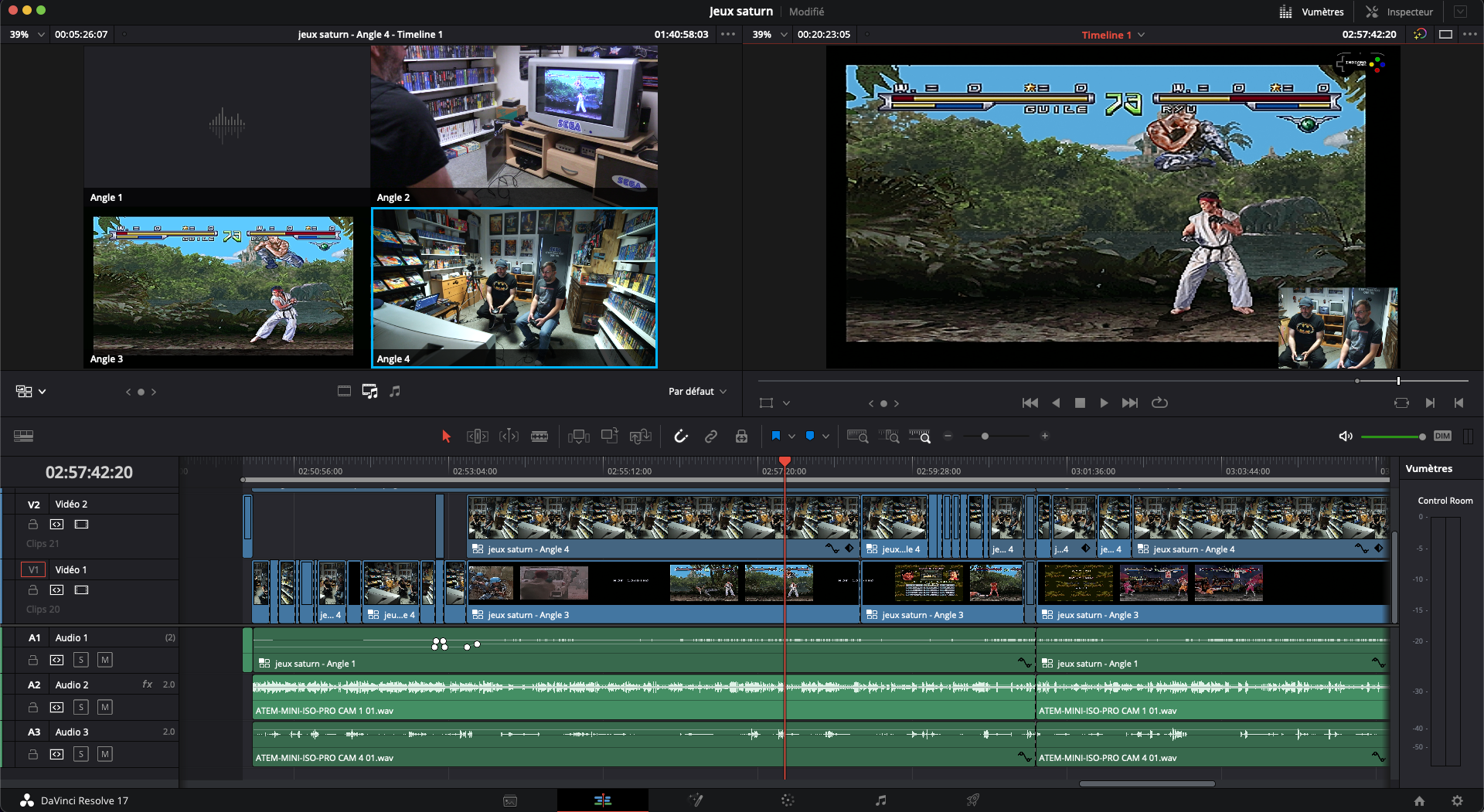Open the timeline view options icon

point(23,437)
